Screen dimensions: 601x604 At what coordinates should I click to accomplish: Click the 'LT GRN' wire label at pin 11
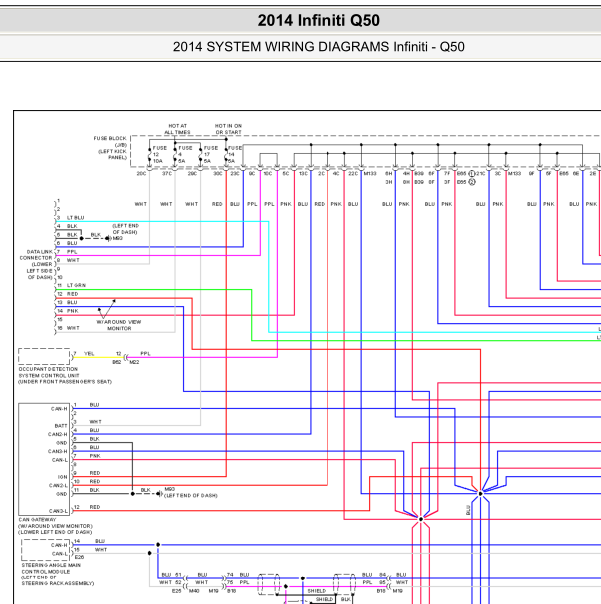pos(76,285)
